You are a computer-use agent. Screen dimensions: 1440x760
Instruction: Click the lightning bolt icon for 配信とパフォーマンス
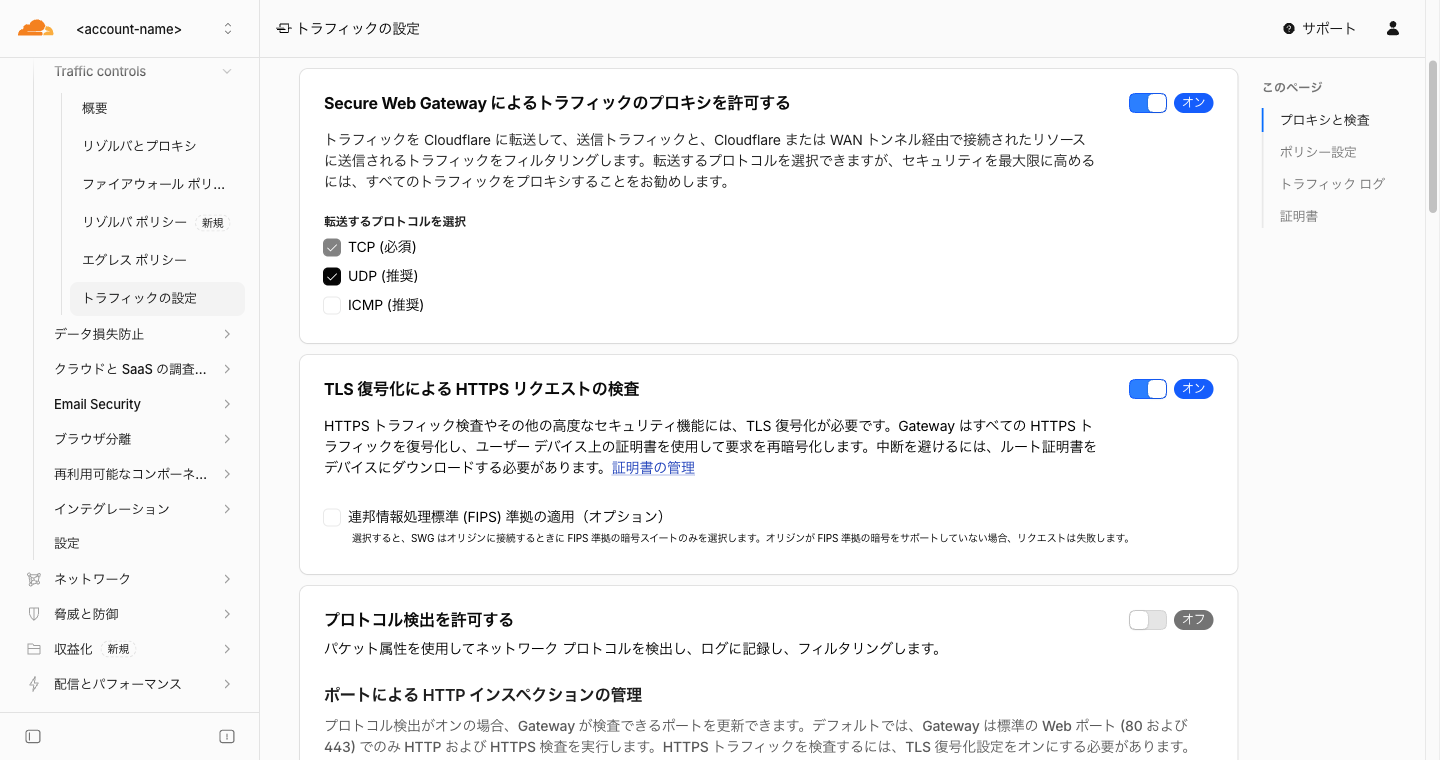pyautogui.click(x=34, y=684)
